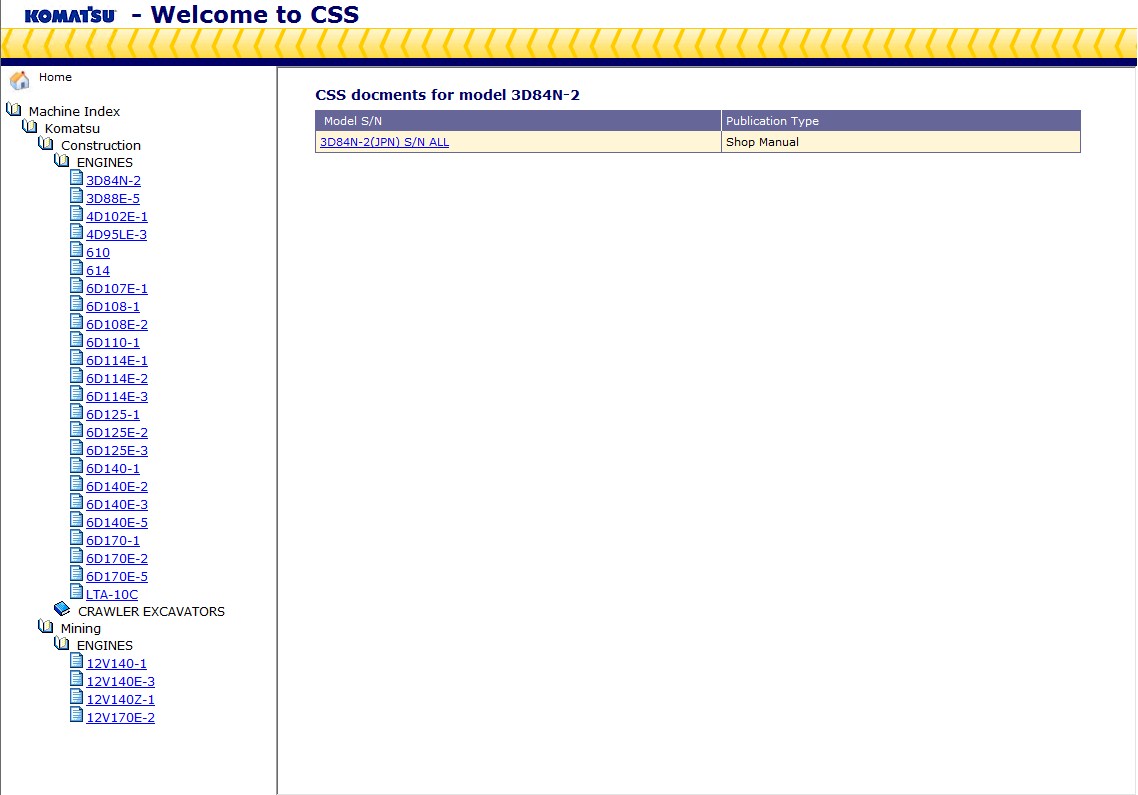Click the document icon beside 6D114E-1
The width and height of the screenshot is (1138, 795).
[x=76, y=357]
